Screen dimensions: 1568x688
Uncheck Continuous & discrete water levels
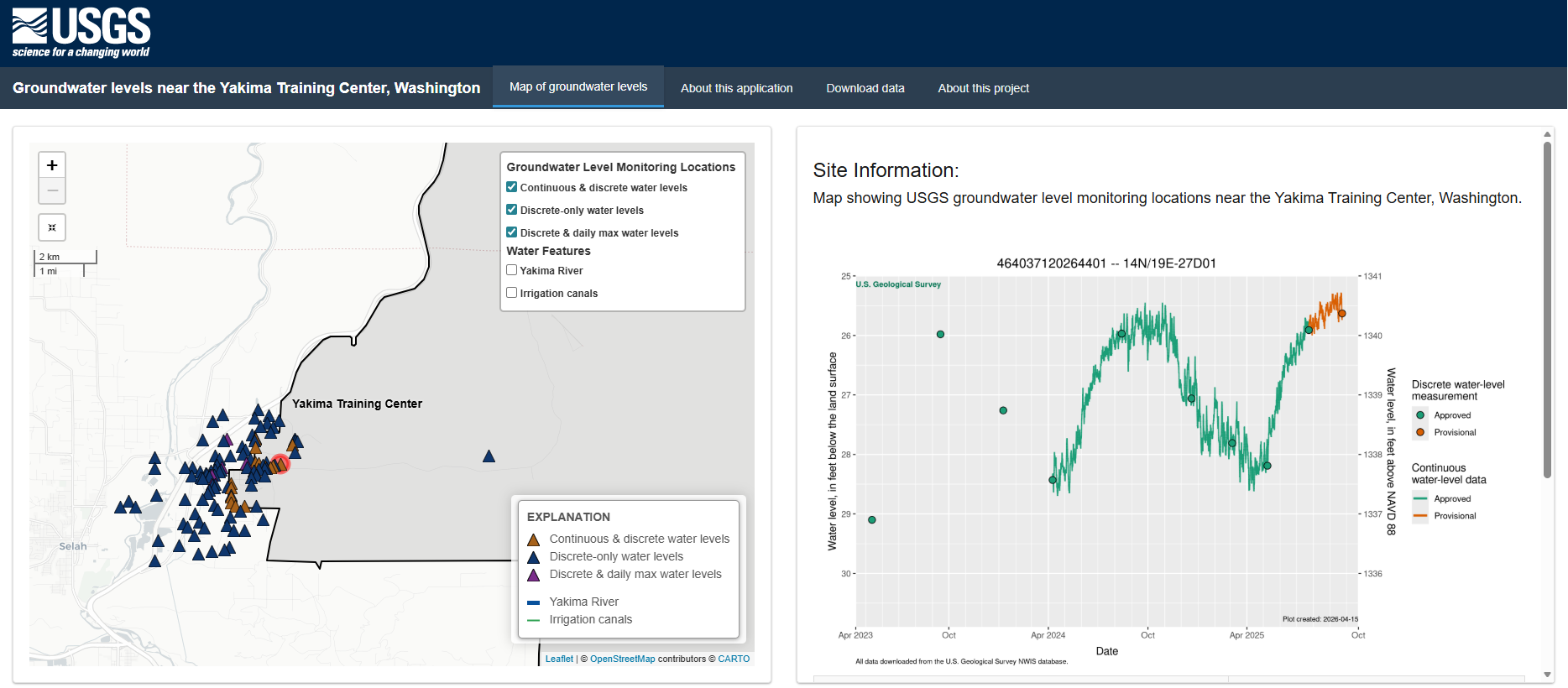512,187
